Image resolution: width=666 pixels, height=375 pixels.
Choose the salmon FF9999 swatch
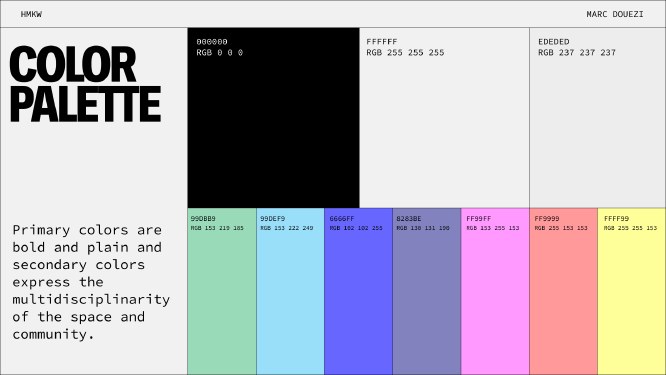[x=564, y=291]
